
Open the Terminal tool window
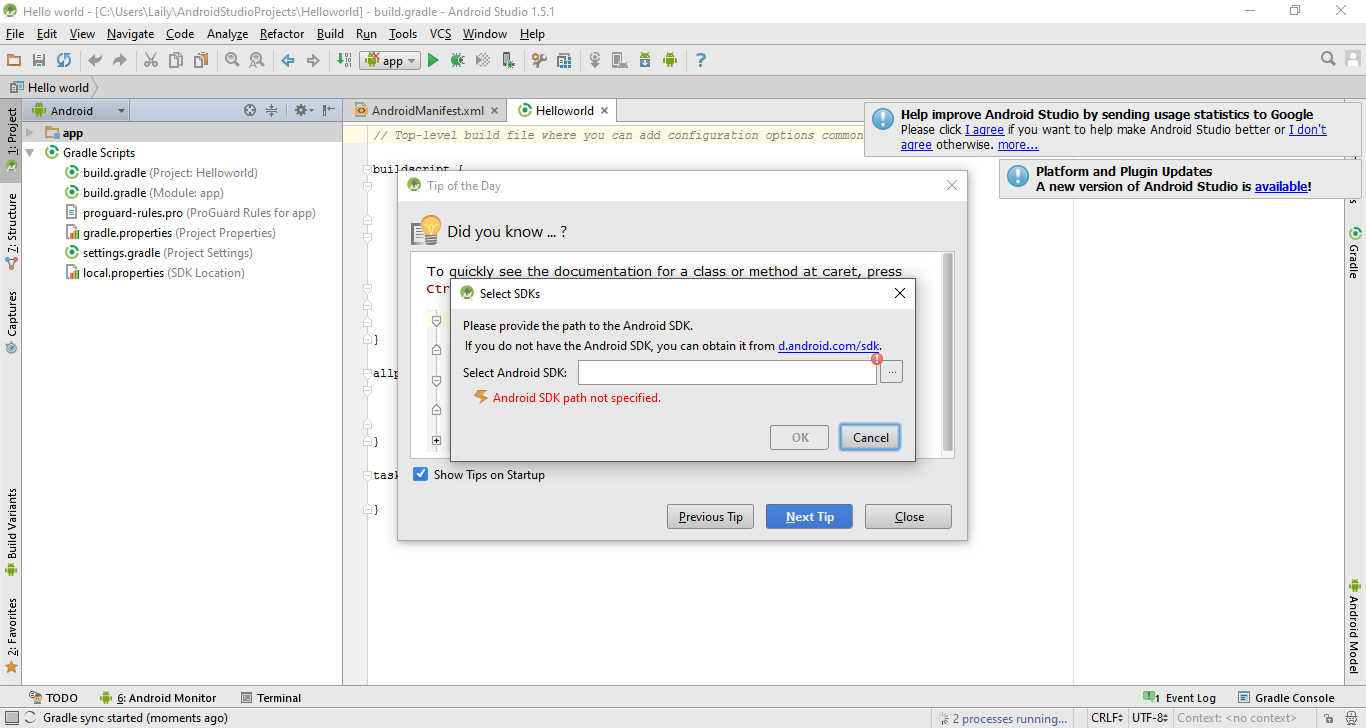coord(271,698)
